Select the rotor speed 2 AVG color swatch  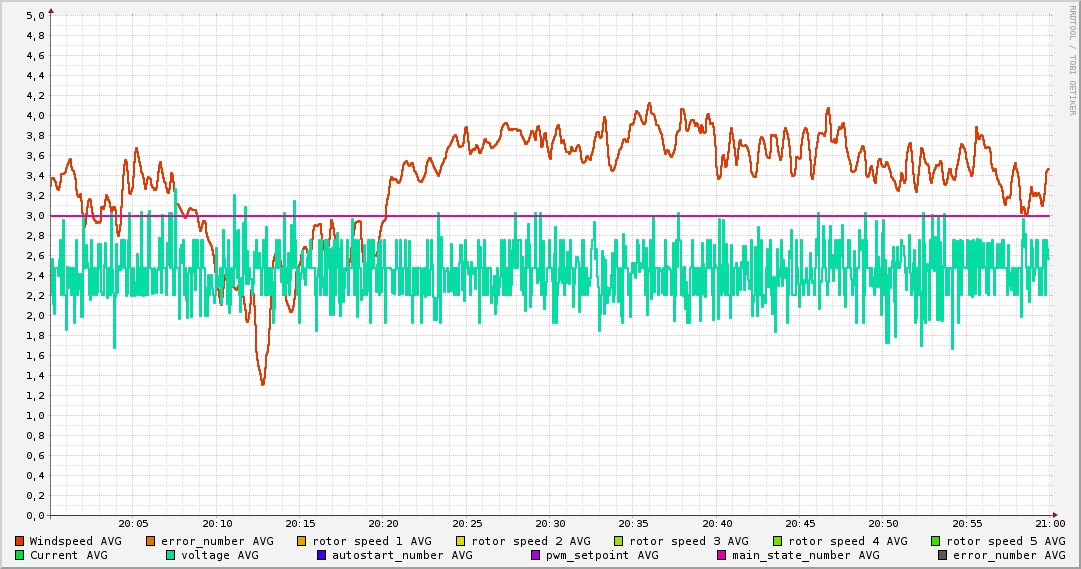pos(460,541)
